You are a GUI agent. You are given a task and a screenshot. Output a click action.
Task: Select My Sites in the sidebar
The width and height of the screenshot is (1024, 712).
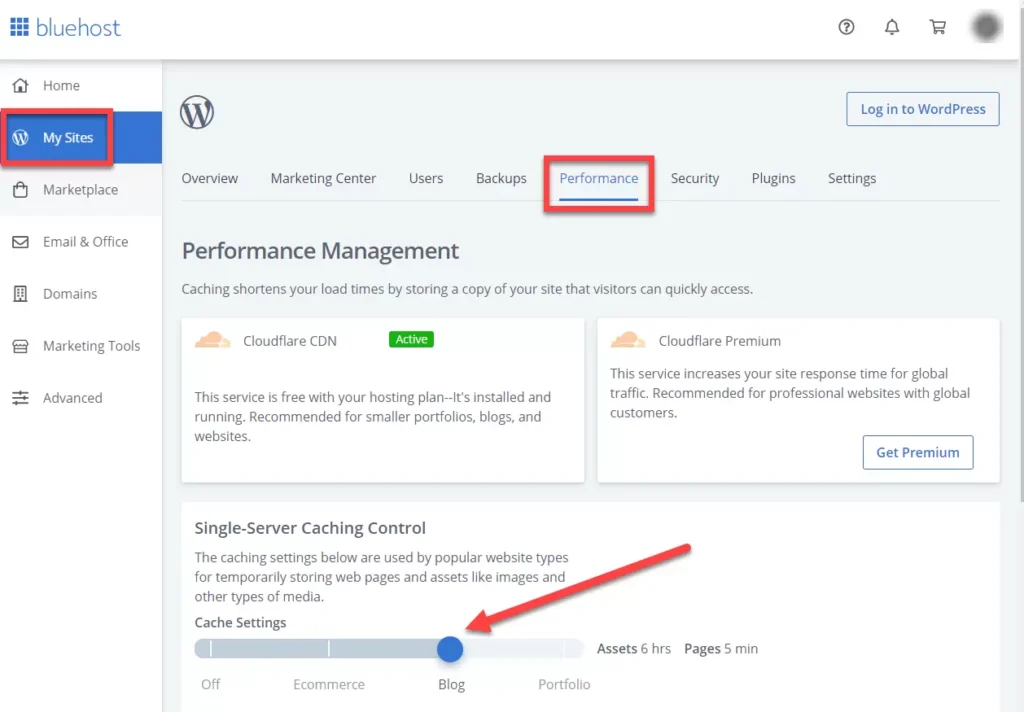(81, 137)
